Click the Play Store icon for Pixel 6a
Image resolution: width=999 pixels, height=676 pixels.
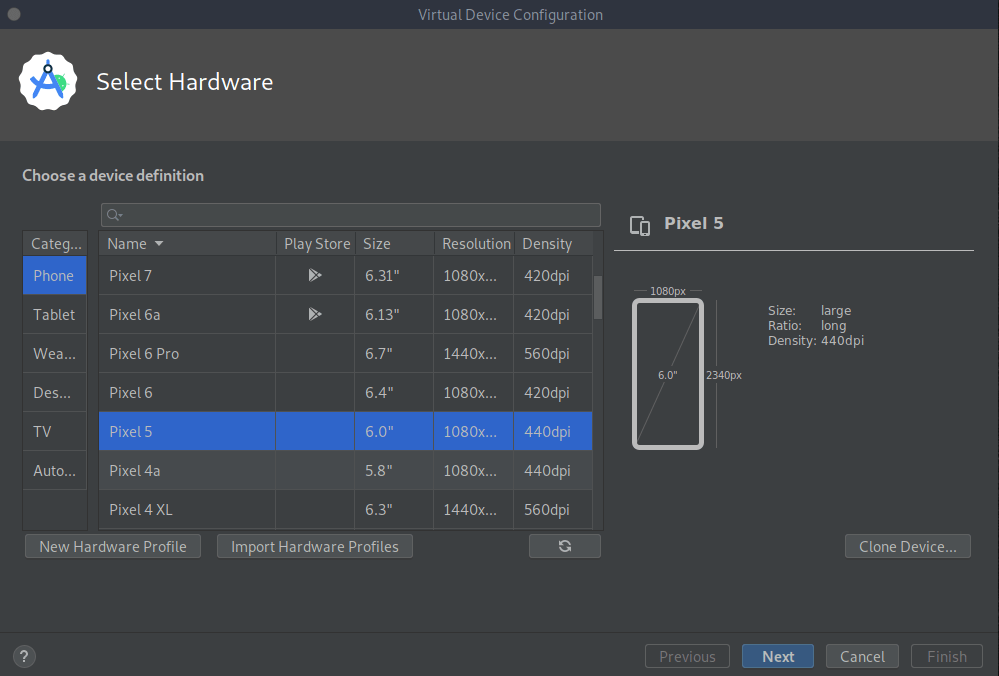click(315, 314)
